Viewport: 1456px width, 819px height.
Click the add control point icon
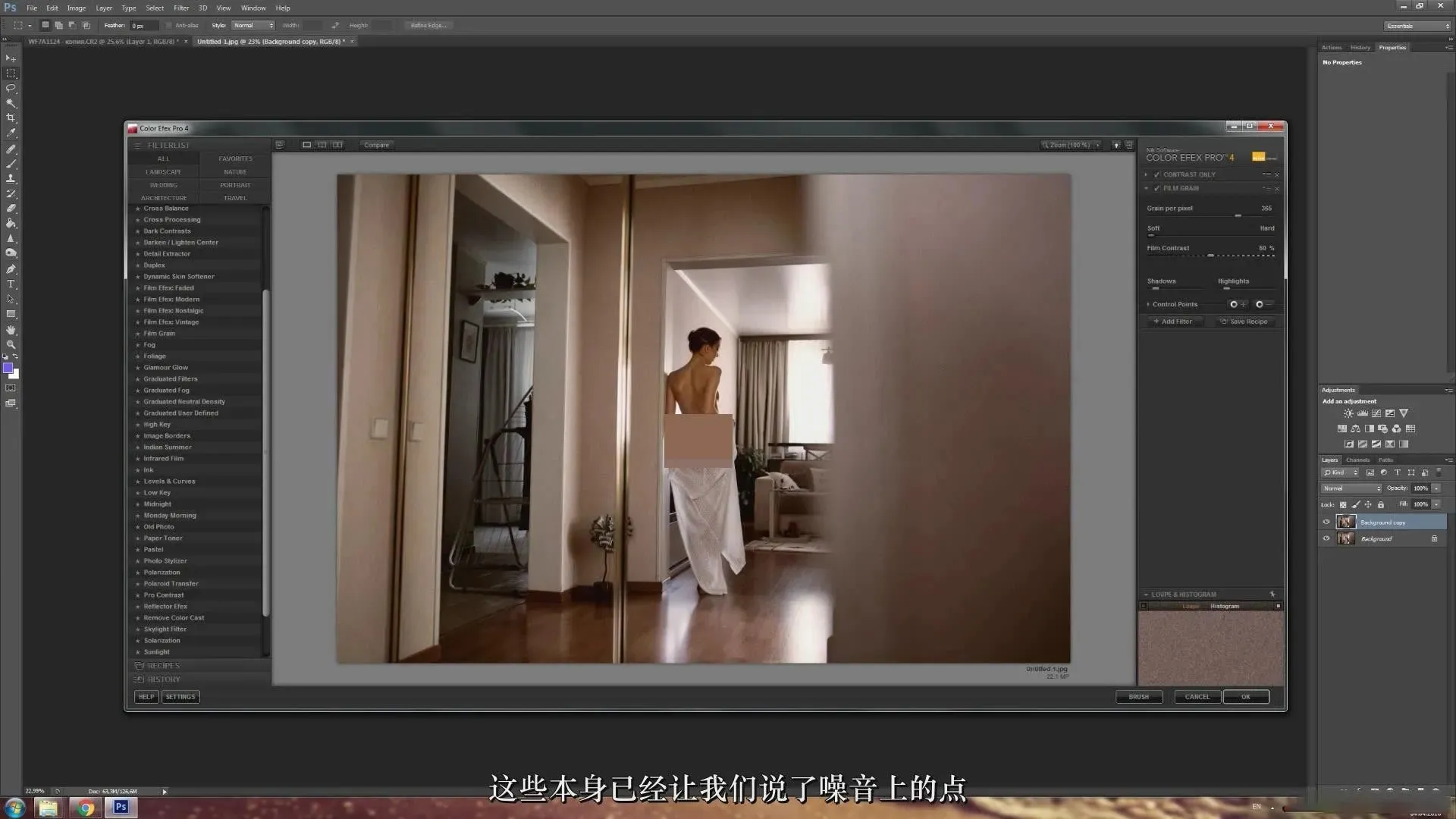tap(1237, 304)
